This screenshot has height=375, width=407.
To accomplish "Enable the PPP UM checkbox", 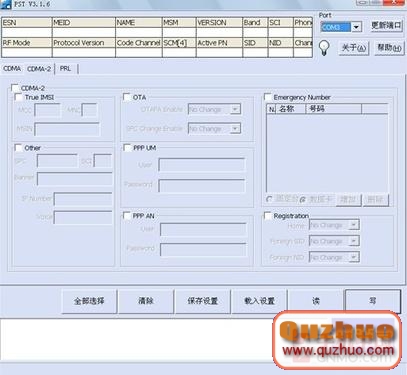I will click(x=127, y=147).
